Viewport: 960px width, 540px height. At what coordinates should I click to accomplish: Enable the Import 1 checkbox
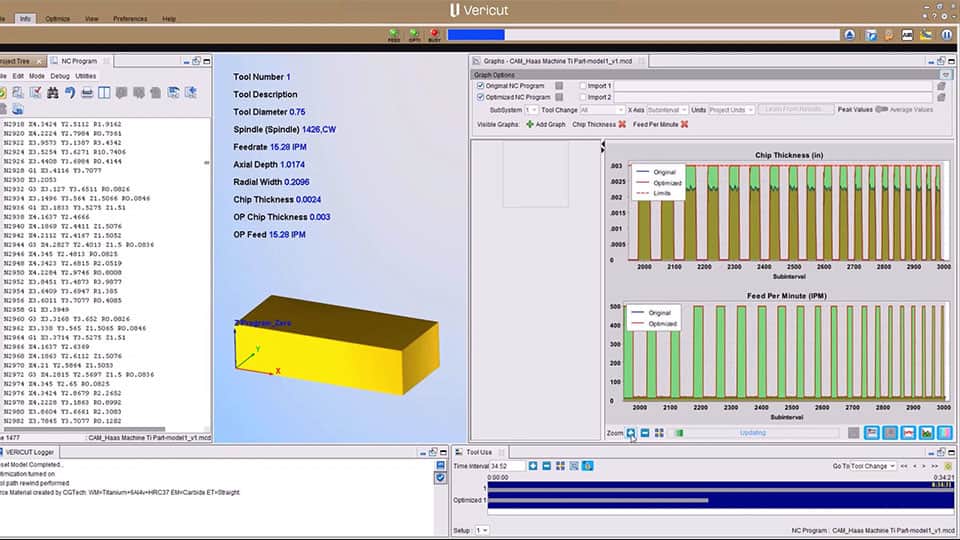580,86
